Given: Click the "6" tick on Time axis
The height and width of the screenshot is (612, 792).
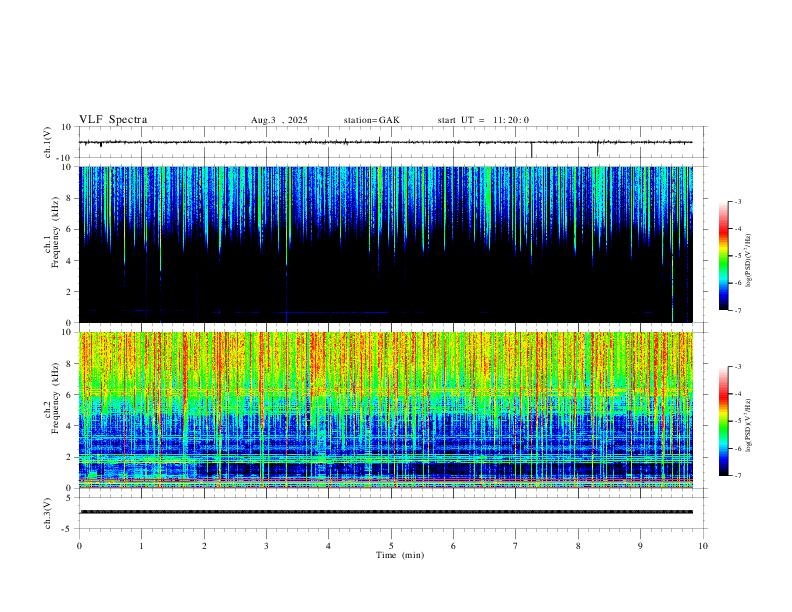Looking at the screenshot, I should [x=453, y=546].
